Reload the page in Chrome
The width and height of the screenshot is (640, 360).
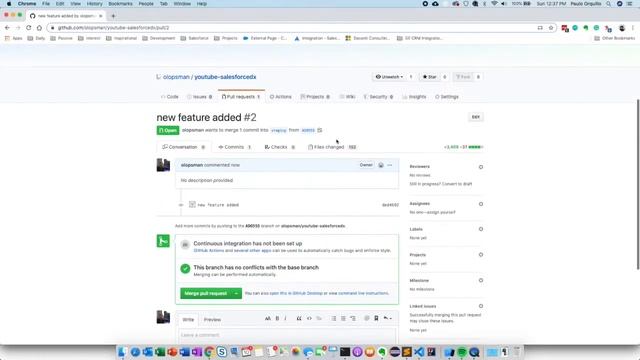[29, 28]
